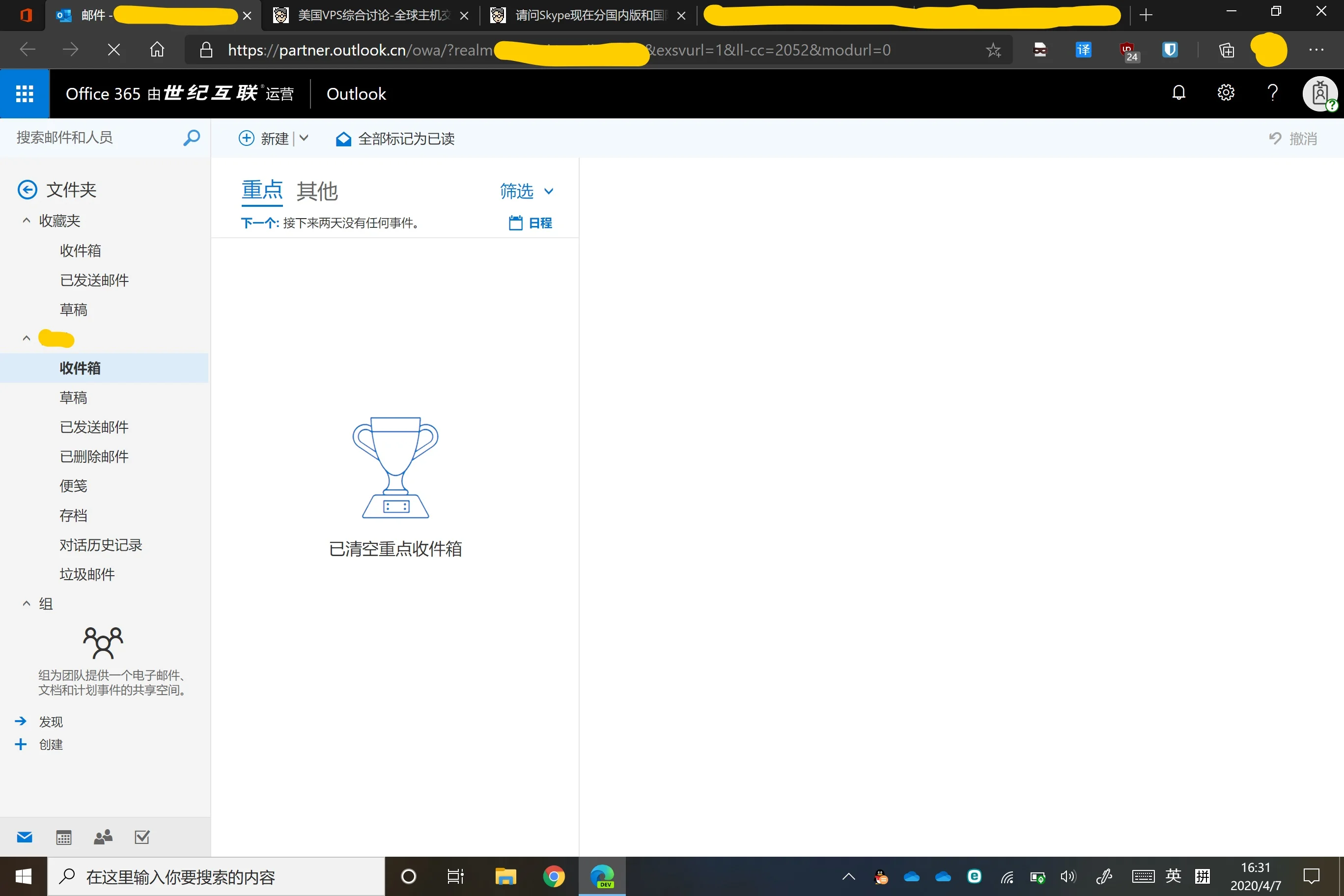The height and width of the screenshot is (896, 1344).
Task: Click the 创建 group link
Action: [x=50, y=745]
